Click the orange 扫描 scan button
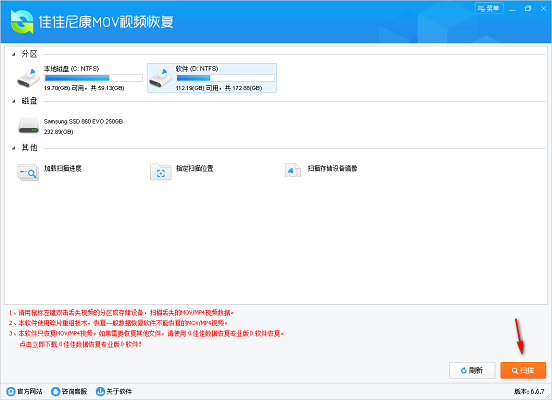Image resolution: width=552 pixels, height=400 pixels. 523,370
